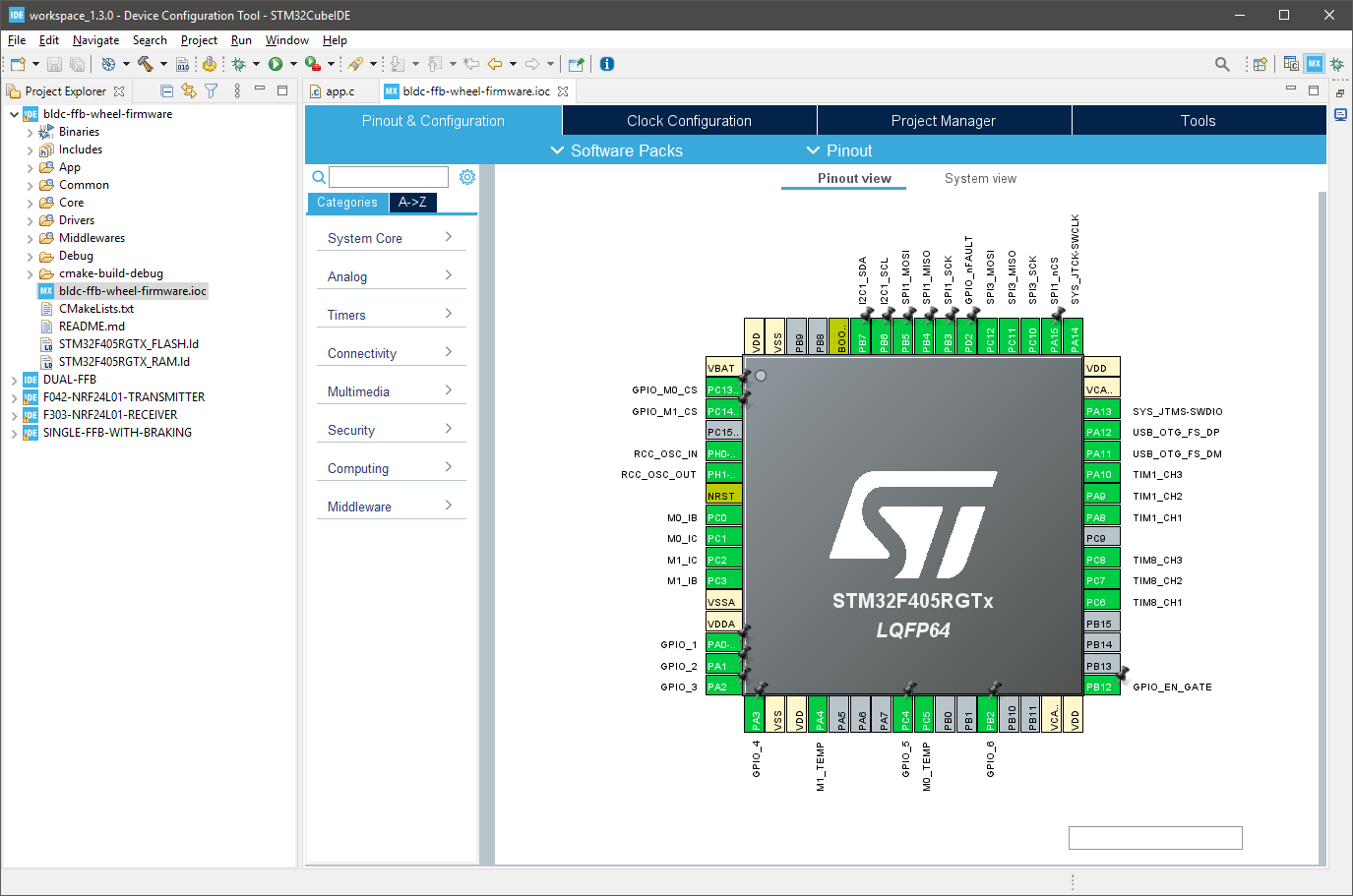This screenshot has width=1353, height=896.
Task: Click the Build hammer icon in toolbar
Action: (x=145, y=64)
